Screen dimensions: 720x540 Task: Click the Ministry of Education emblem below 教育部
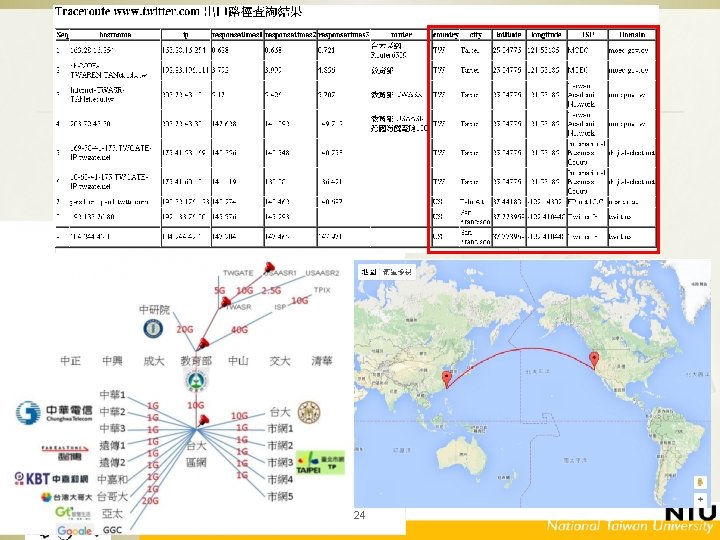tap(195, 382)
